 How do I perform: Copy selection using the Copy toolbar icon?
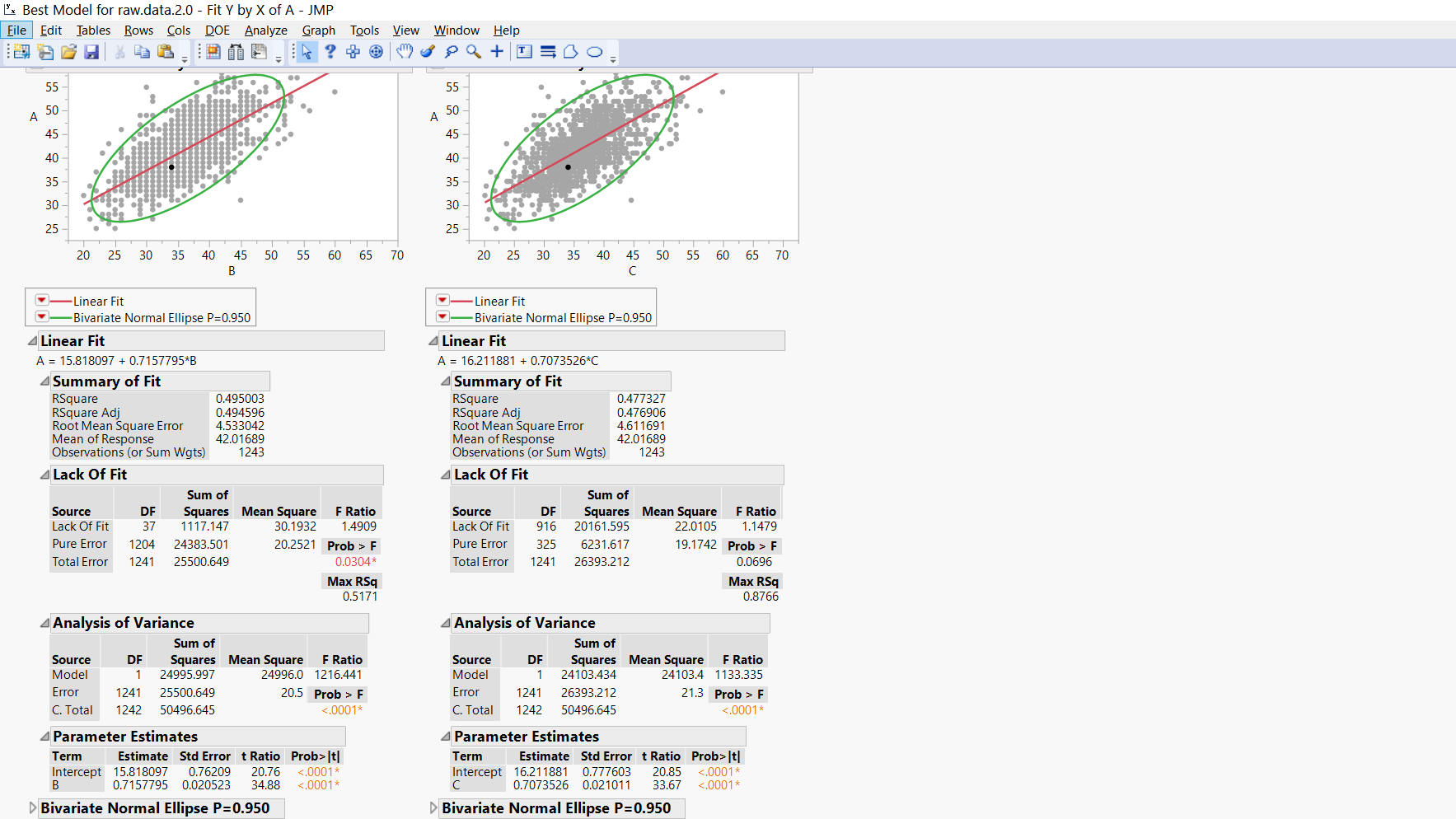tap(142, 52)
